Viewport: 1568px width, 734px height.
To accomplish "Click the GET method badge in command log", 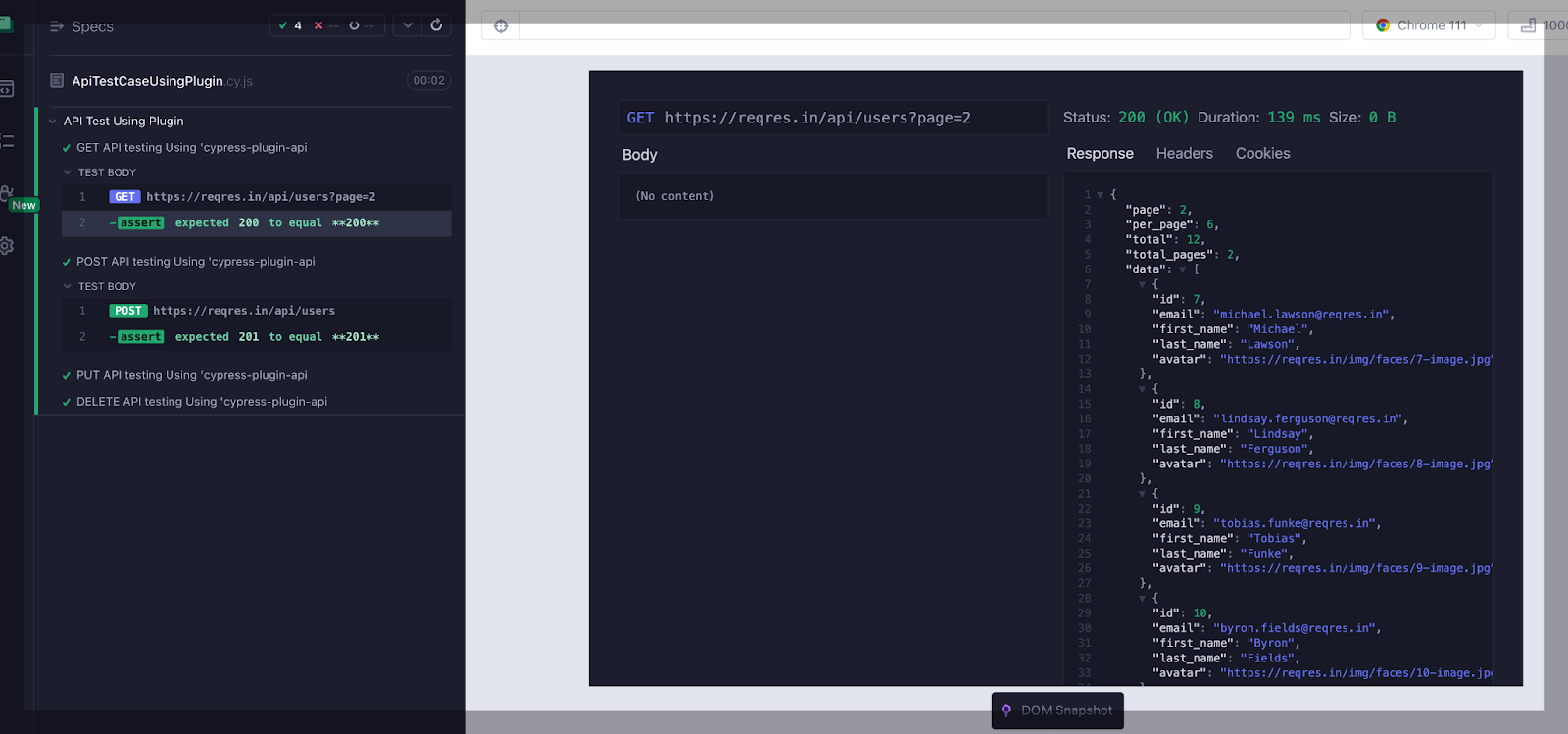I will coord(124,197).
